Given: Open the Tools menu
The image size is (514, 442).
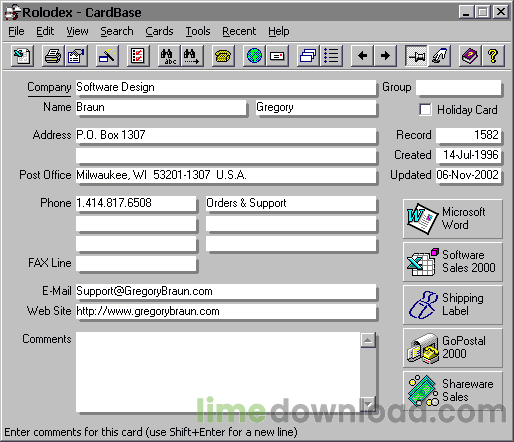Looking at the screenshot, I should 198,31.
